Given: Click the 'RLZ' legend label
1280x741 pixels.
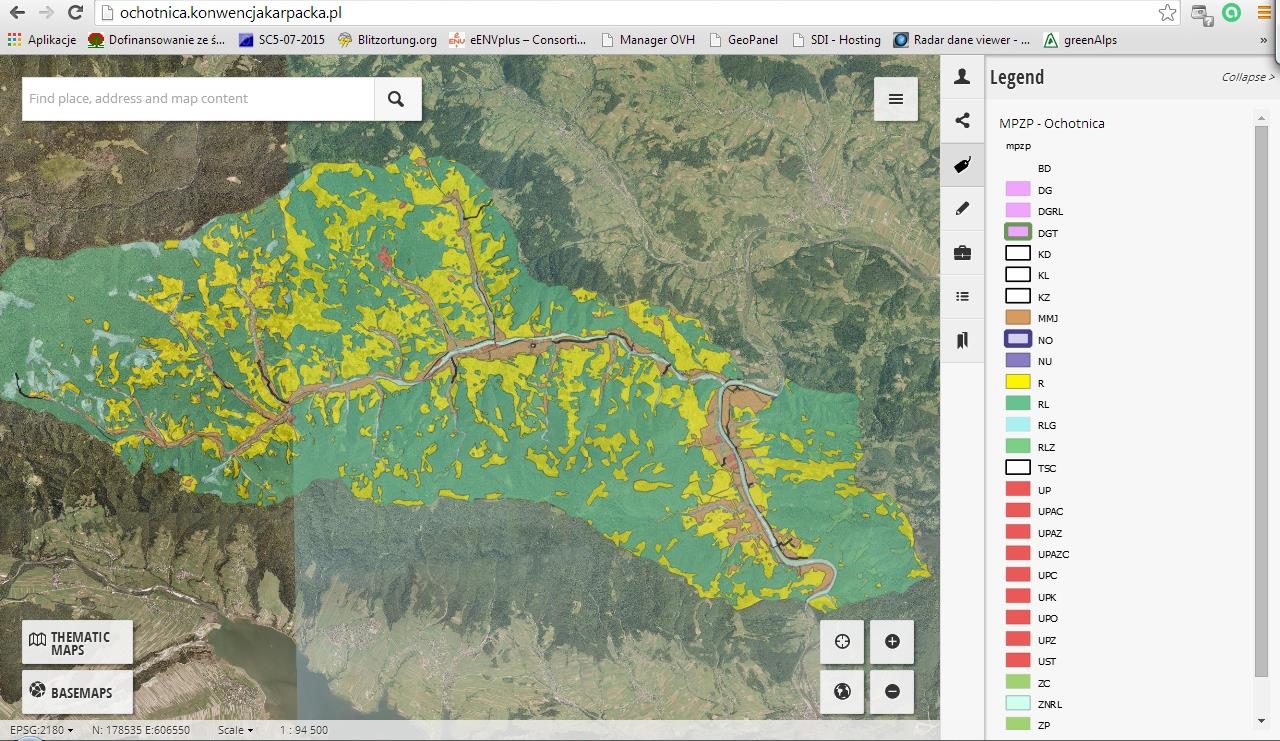Looking at the screenshot, I should pos(1046,447).
